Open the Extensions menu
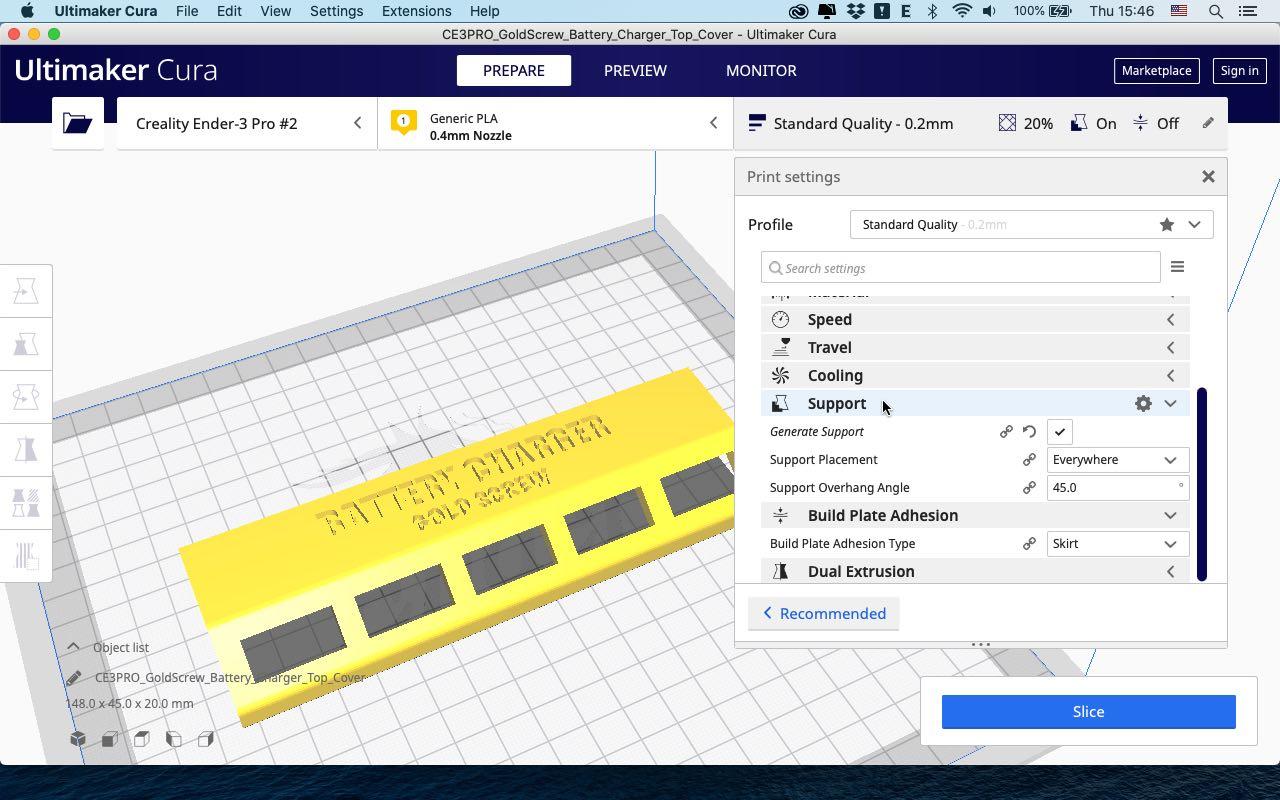 coord(416,11)
